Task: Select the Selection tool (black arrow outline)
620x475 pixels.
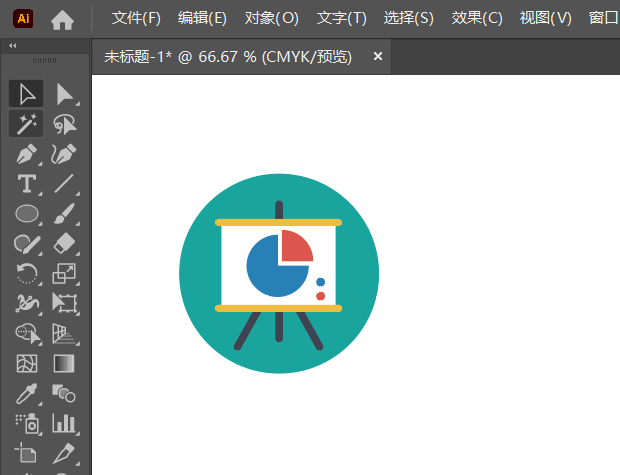Action: click(x=26, y=94)
